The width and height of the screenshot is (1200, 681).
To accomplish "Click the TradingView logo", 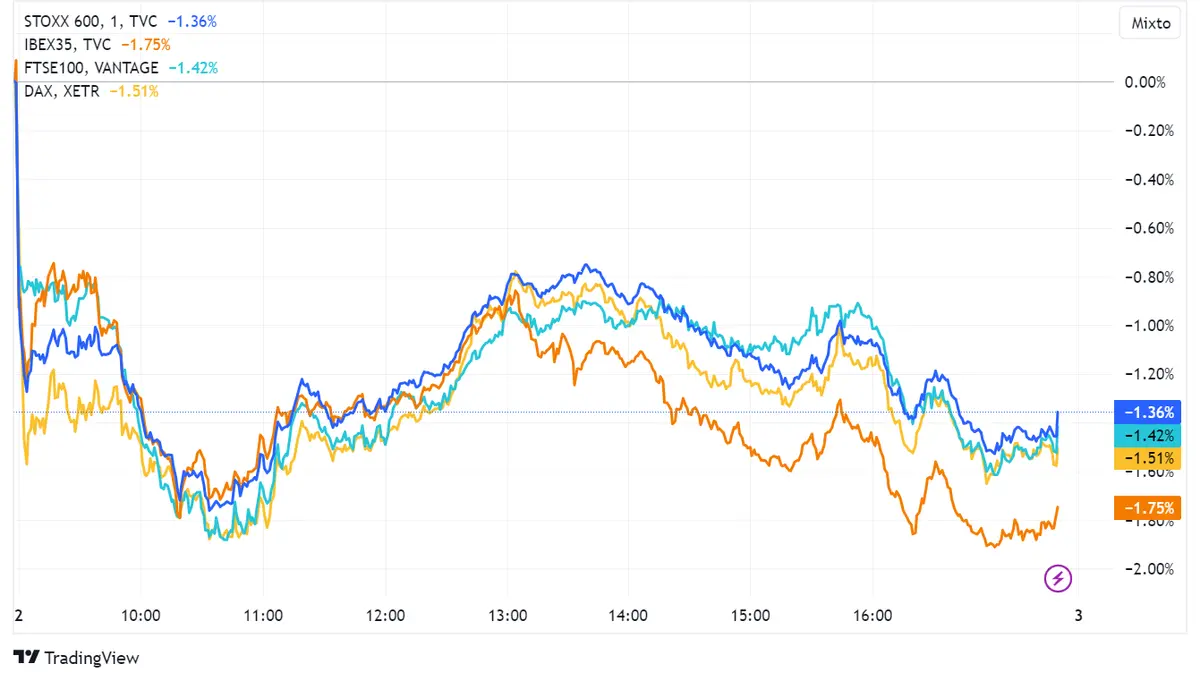I will click(75, 658).
